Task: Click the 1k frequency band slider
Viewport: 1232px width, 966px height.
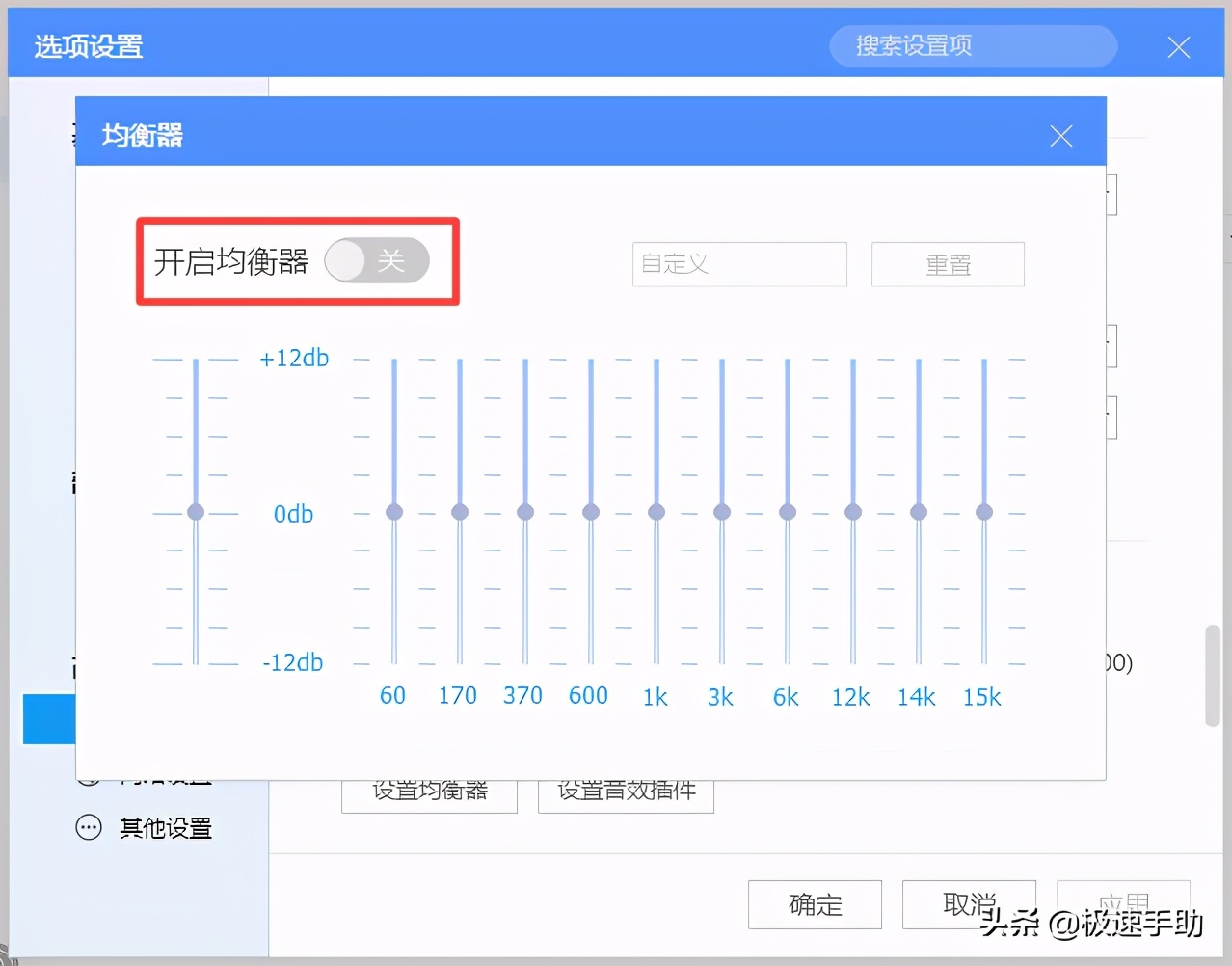Action: click(x=656, y=512)
